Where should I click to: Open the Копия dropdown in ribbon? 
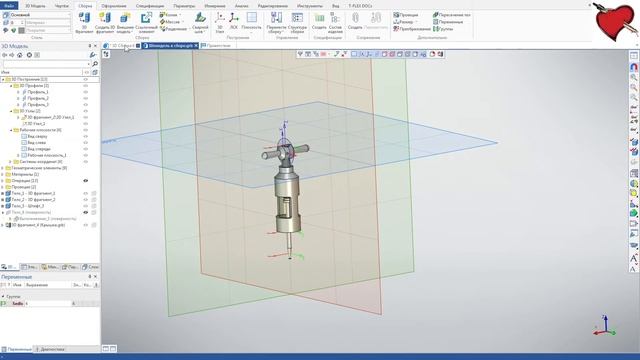click(171, 15)
